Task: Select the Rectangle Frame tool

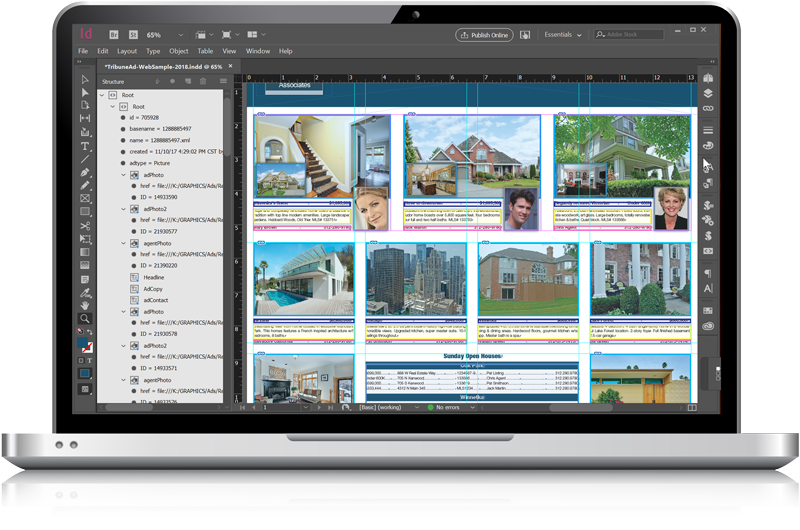Action: (85, 198)
